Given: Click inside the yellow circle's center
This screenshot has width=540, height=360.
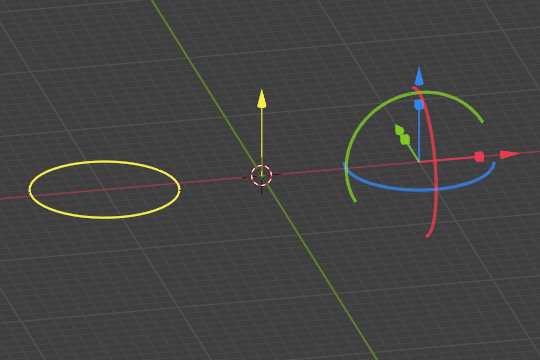Looking at the screenshot, I should click(104, 189).
